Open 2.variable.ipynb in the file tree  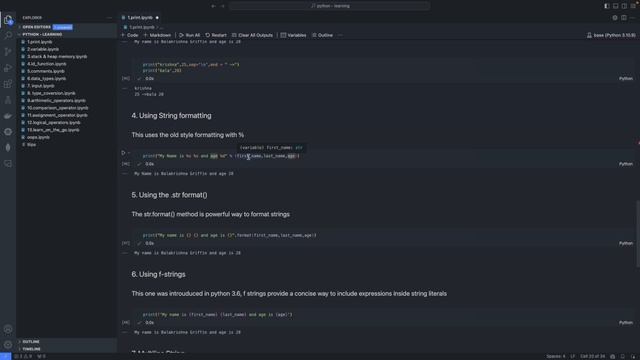pos(43,49)
